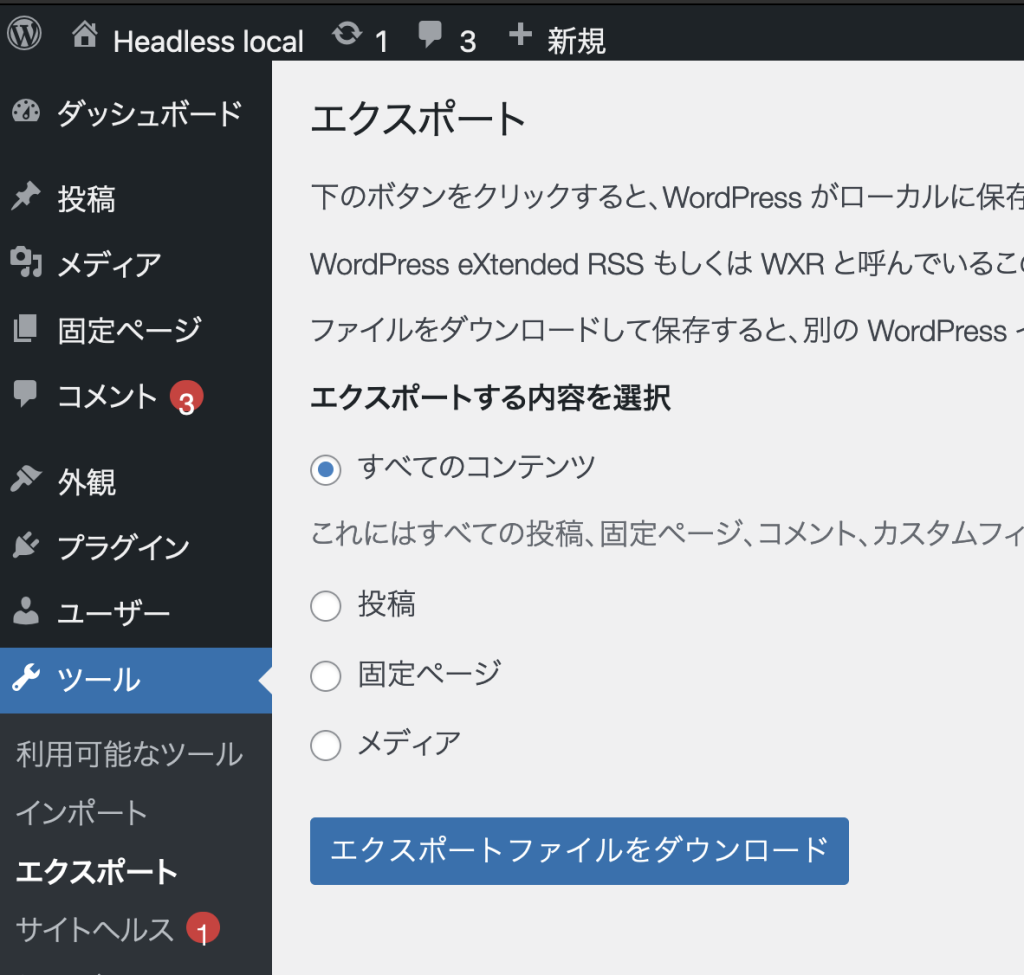Viewport: 1024px width, 975px height.
Task: Go to インポート submenu
Action: pyautogui.click(x=82, y=813)
